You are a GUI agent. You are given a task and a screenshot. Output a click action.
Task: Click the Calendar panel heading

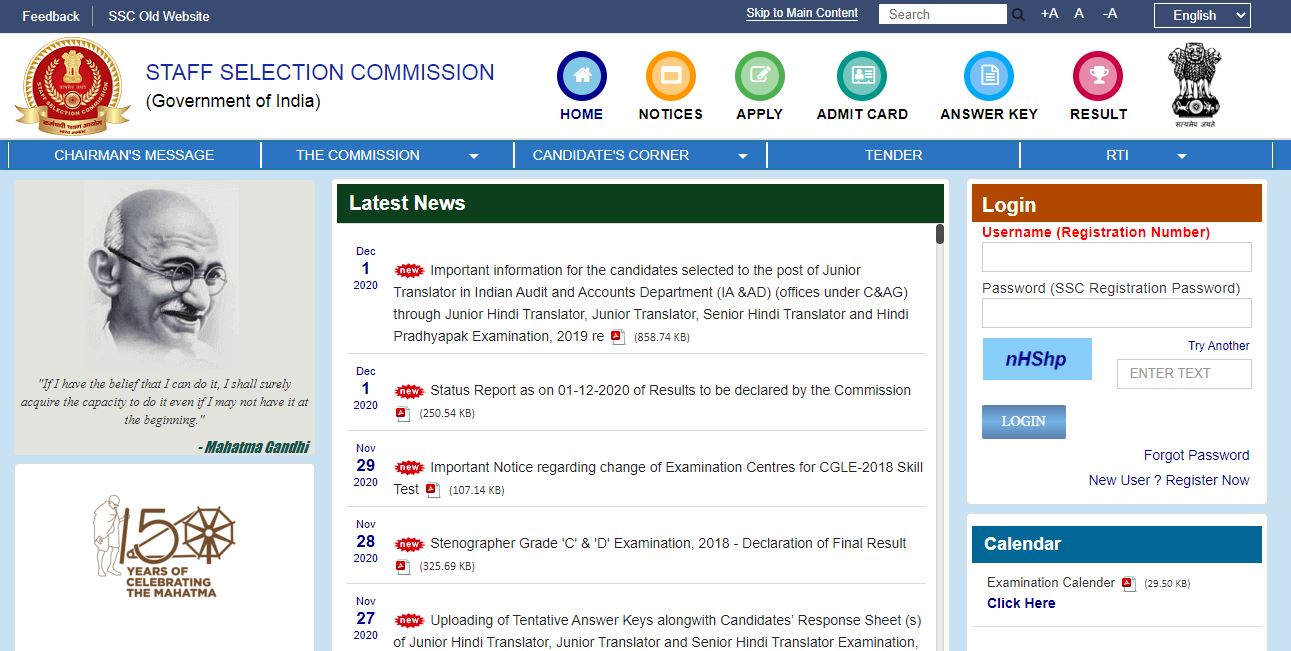pos(1022,544)
